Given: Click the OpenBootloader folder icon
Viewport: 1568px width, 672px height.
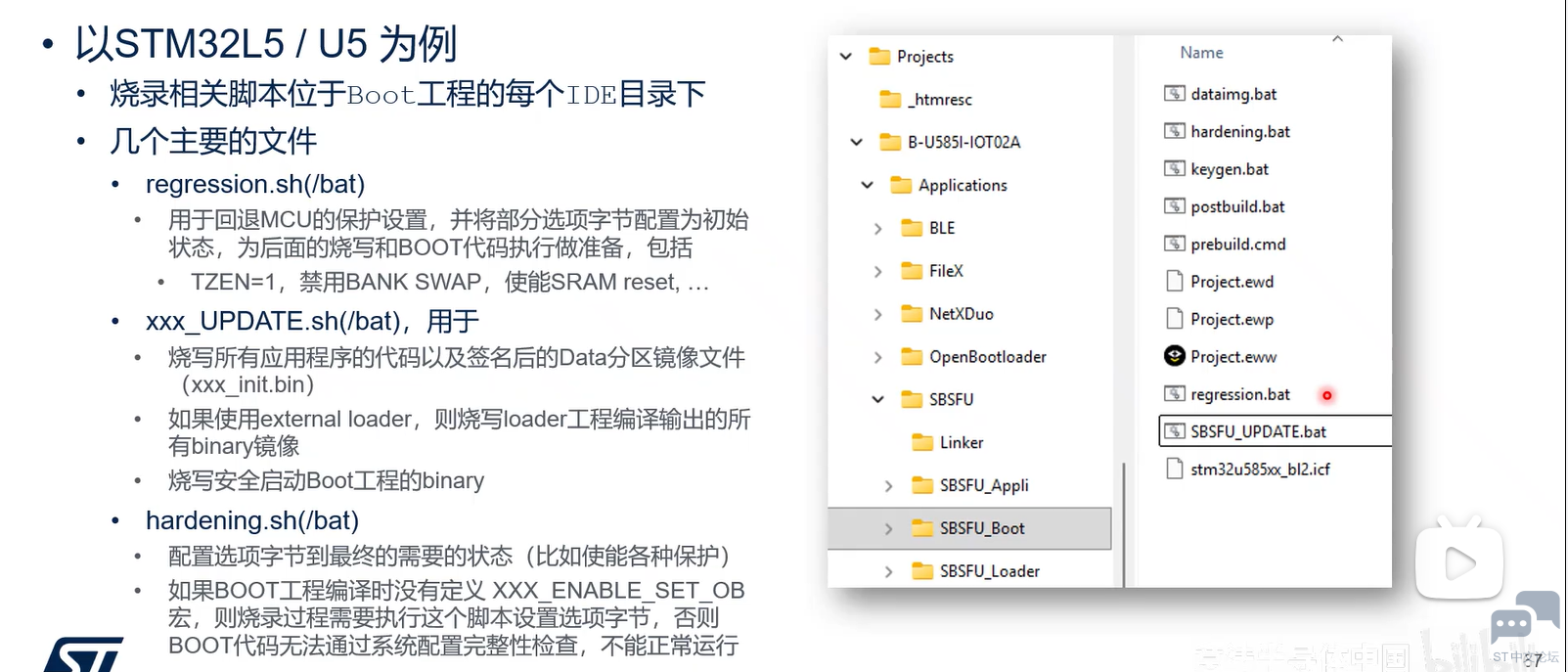Looking at the screenshot, I should pos(912,357).
